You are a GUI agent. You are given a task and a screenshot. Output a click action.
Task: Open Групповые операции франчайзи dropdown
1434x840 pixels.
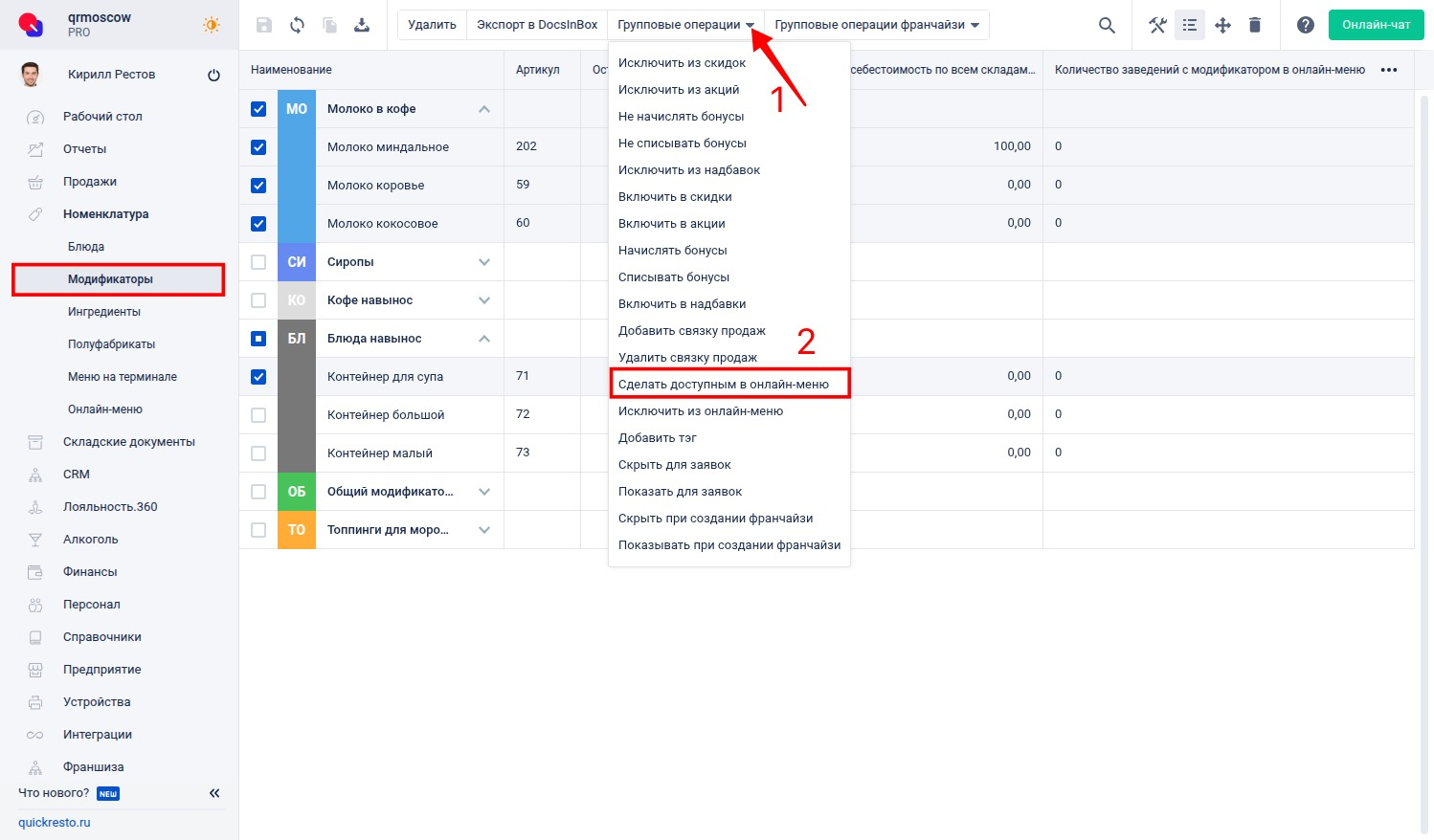(877, 25)
